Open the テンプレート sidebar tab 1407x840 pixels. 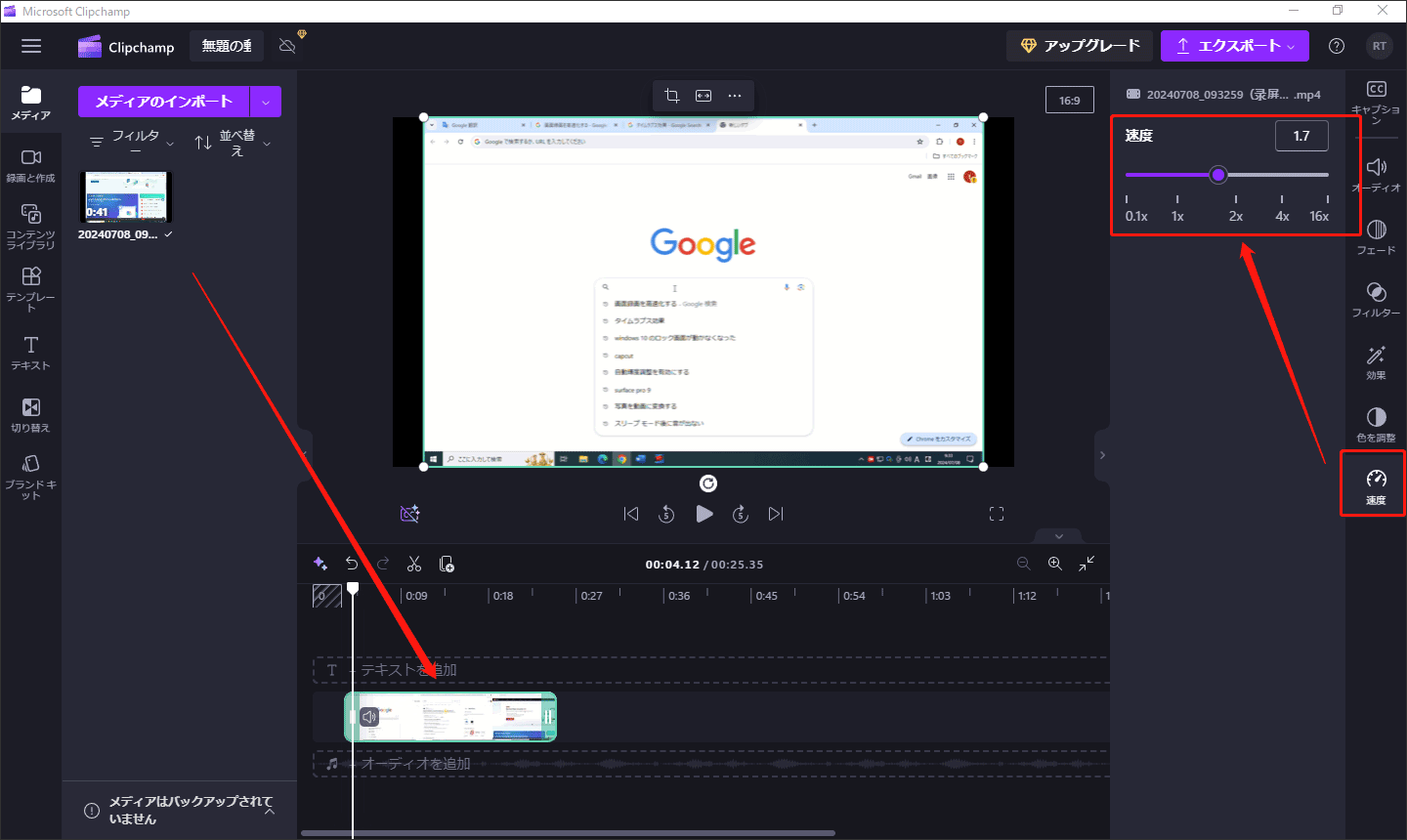pyautogui.click(x=30, y=289)
